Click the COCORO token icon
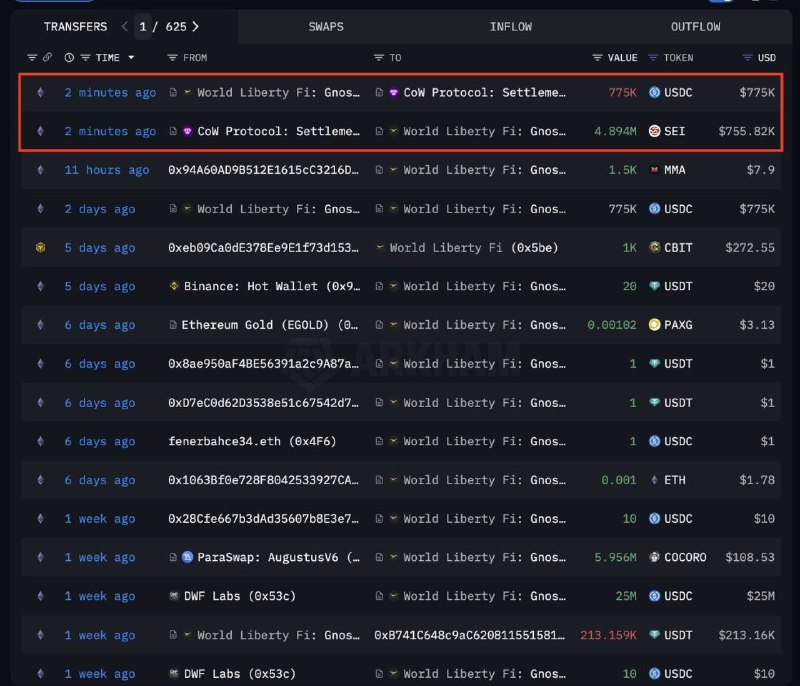Viewport: 800px width, 686px height. pyautogui.click(x=654, y=557)
